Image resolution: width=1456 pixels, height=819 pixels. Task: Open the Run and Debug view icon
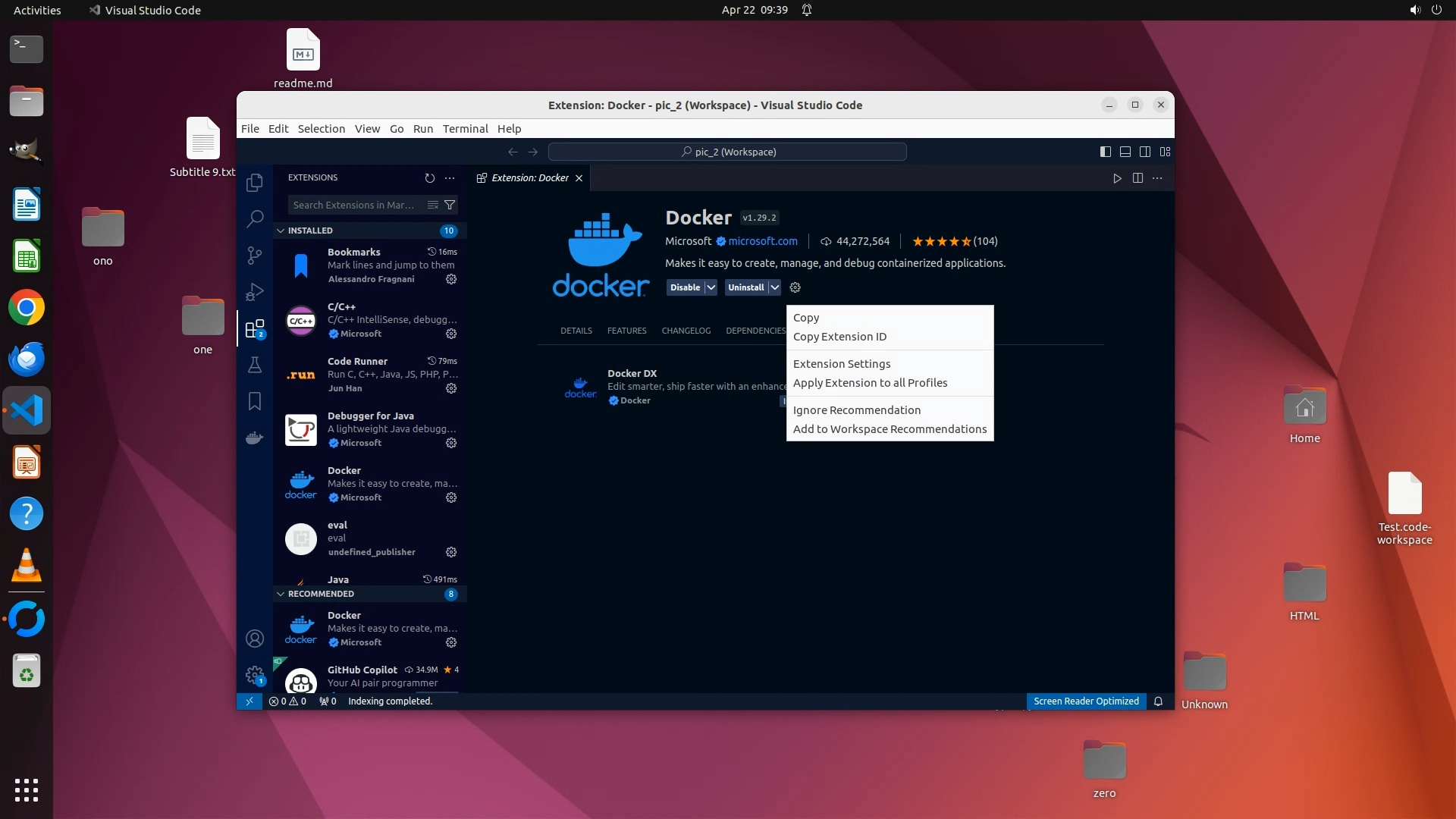click(255, 292)
